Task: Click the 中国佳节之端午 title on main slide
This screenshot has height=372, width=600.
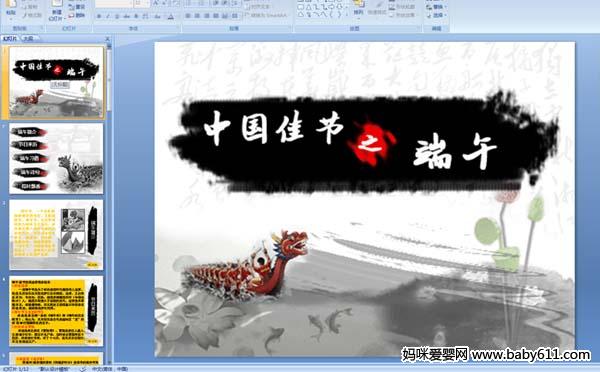Action: [350, 140]
